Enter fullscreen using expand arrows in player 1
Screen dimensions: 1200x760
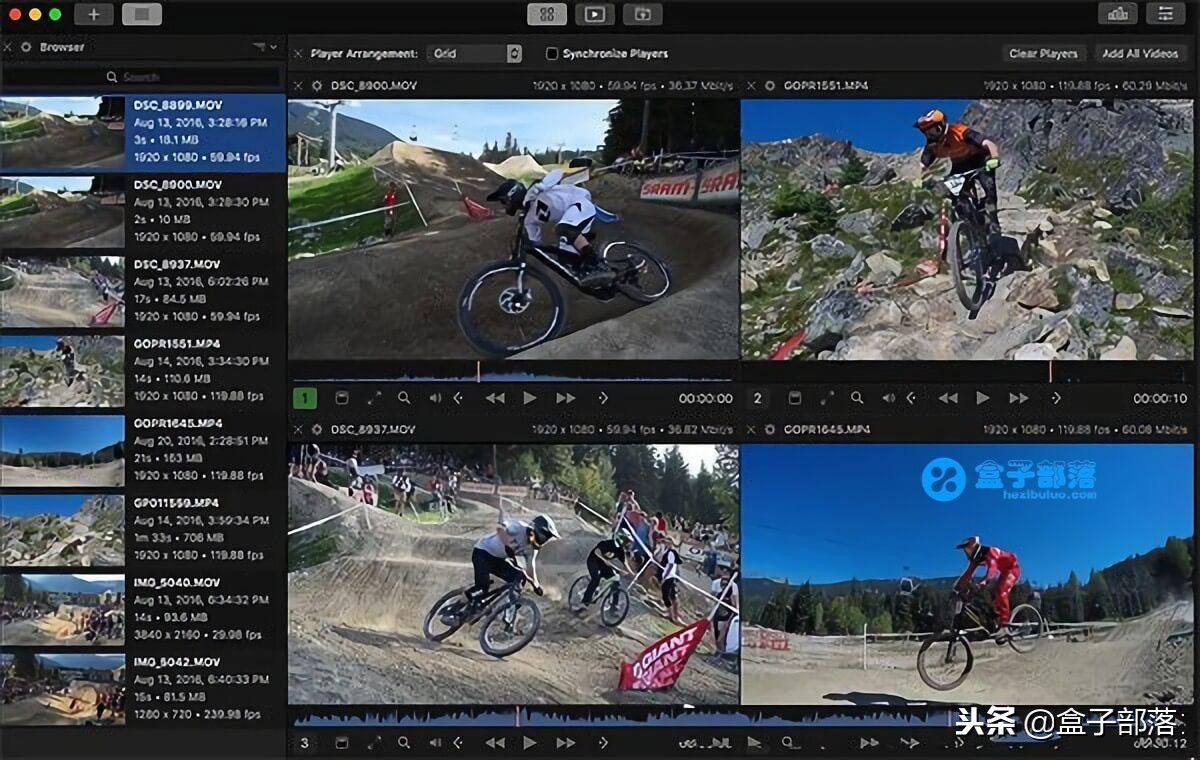pos(374,398)
